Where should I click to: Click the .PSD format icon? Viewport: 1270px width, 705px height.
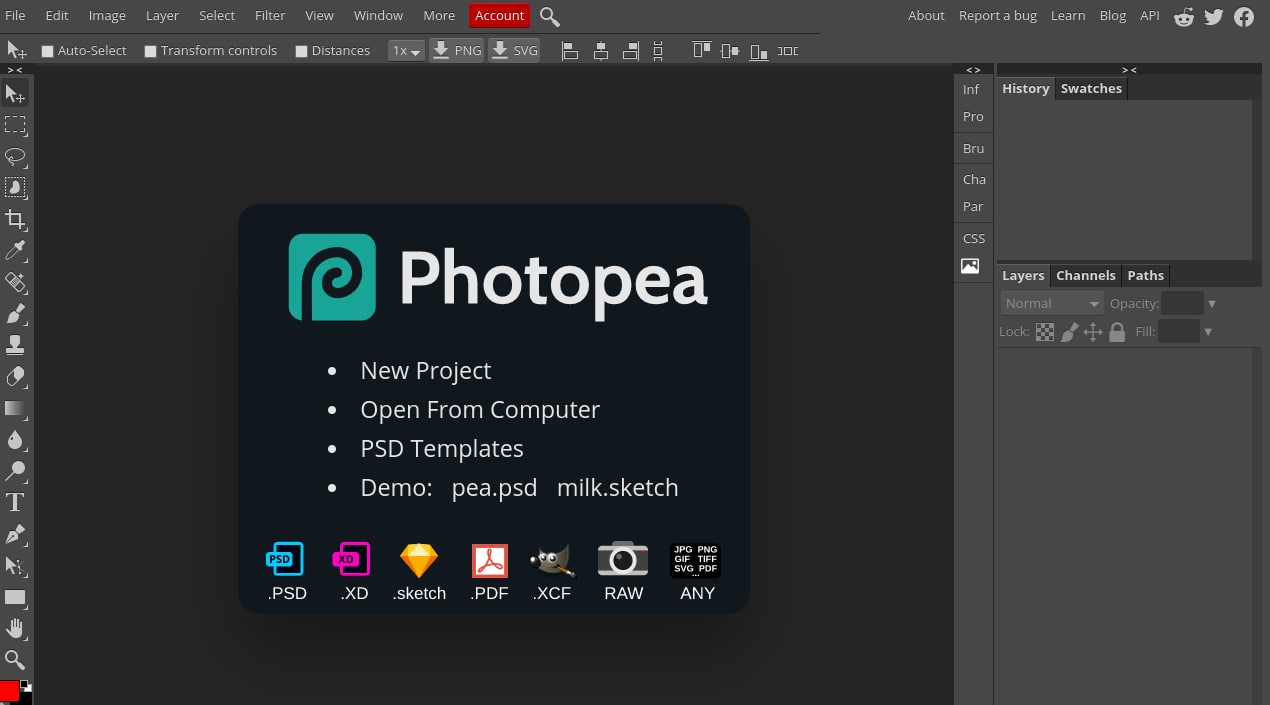click(285, 560)
